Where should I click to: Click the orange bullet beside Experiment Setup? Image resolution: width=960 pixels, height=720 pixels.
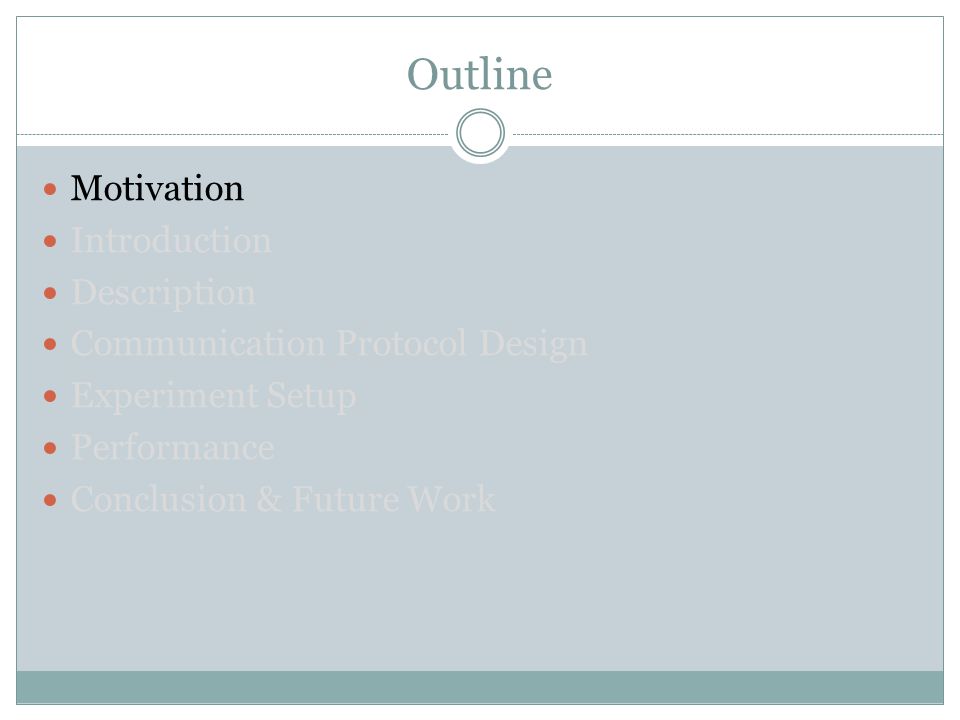click(50, 397)
